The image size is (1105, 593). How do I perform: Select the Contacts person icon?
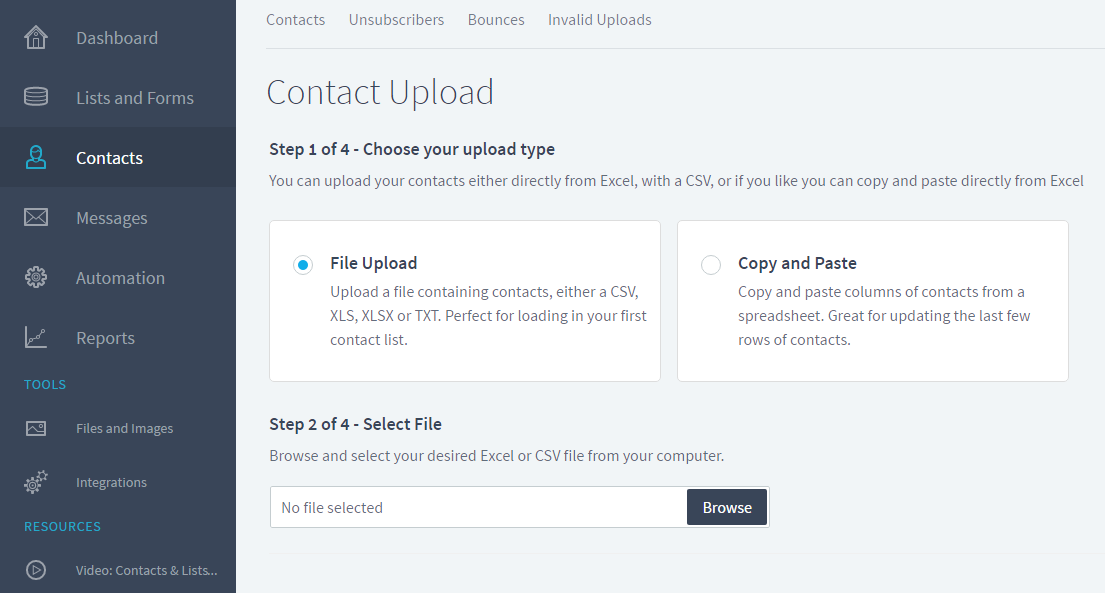click(x=36, y=157)
